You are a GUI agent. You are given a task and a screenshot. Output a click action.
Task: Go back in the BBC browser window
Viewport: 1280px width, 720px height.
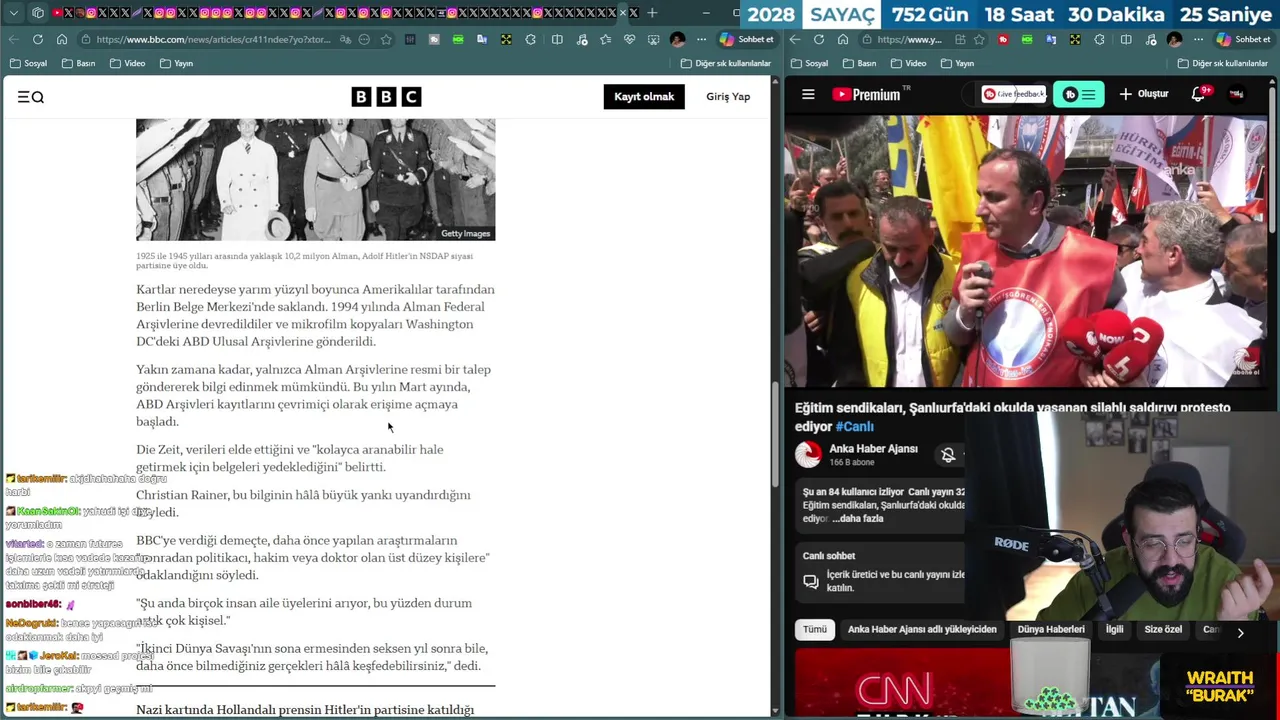(14, 39)
